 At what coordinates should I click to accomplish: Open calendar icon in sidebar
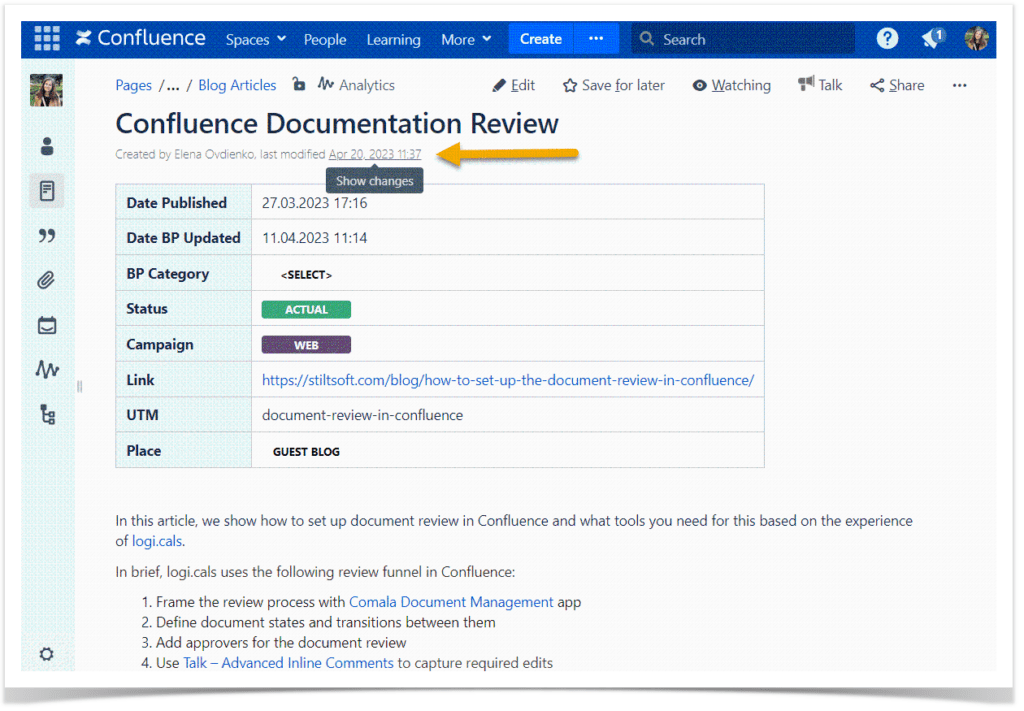pyautogui.click(x=46, y=325)
